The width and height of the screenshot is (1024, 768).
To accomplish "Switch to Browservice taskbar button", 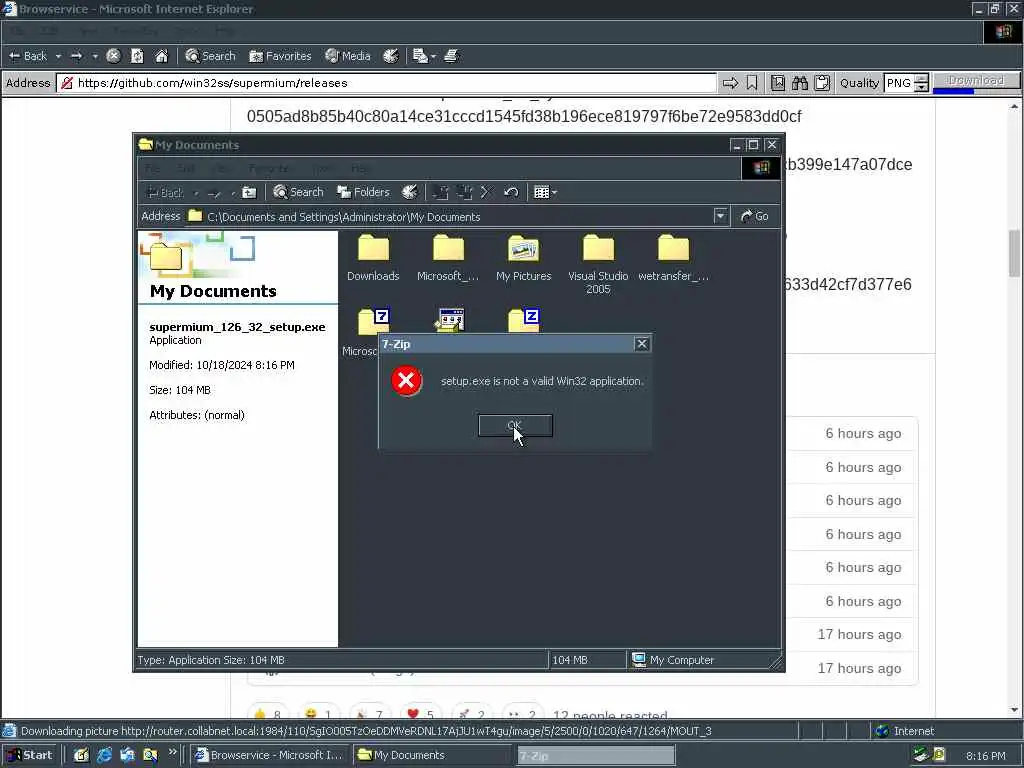I will tap(269, 755).
